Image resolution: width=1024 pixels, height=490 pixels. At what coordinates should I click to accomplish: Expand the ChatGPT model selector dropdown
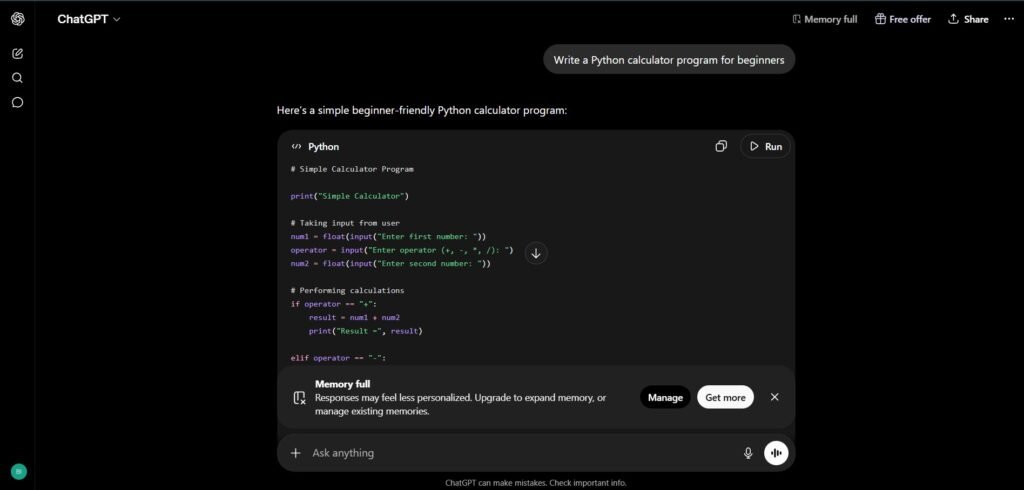click(89, 20)
